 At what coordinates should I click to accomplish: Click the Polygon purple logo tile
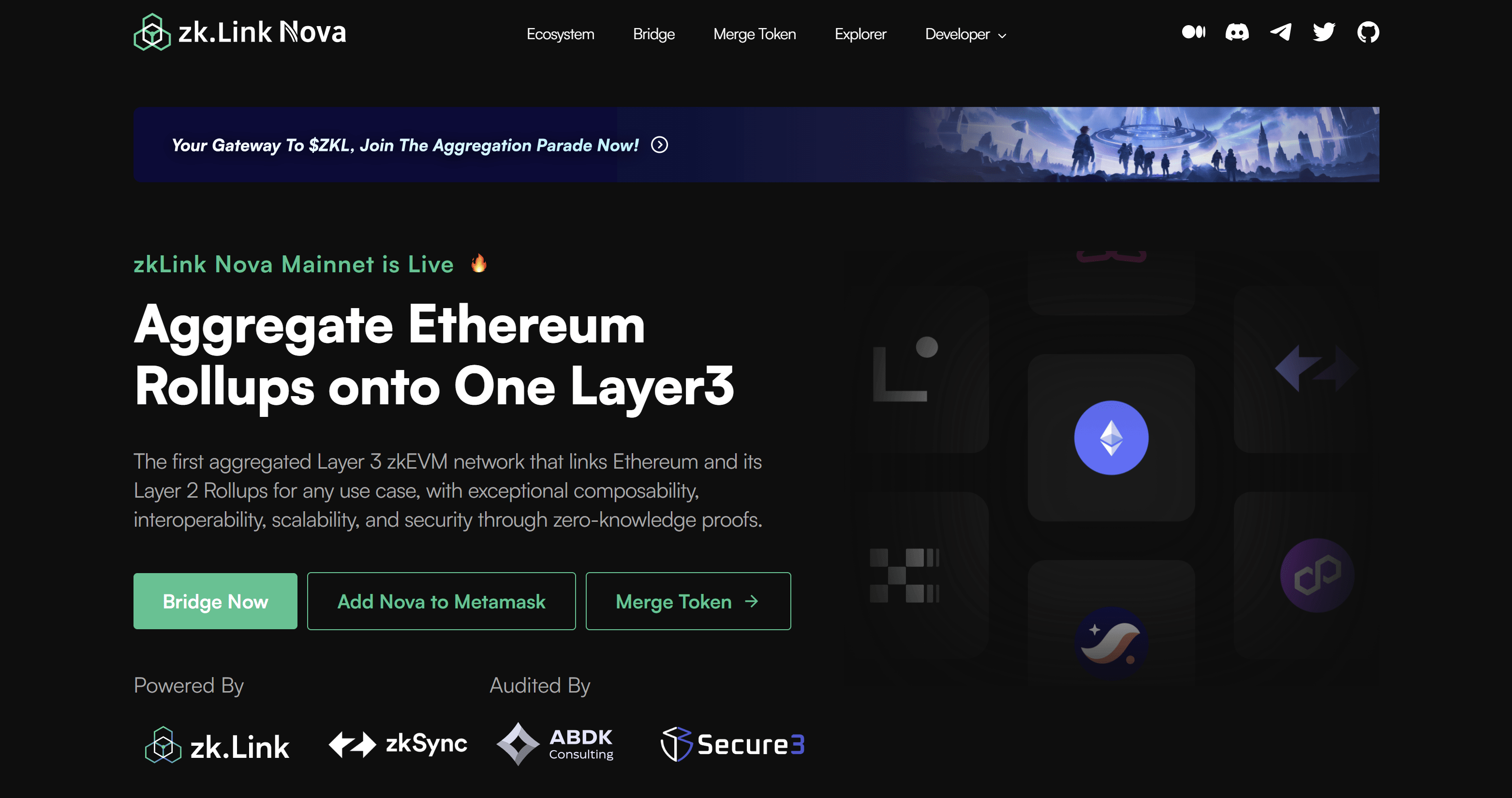(1317, 576)
